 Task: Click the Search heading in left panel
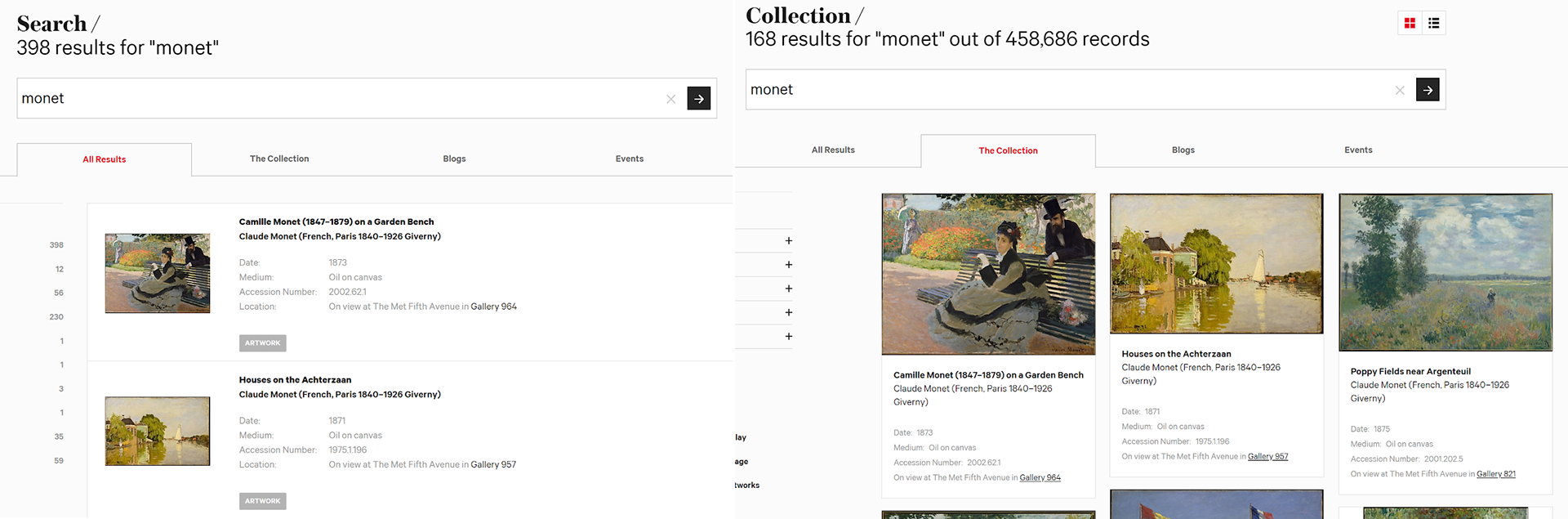point(51,24)
